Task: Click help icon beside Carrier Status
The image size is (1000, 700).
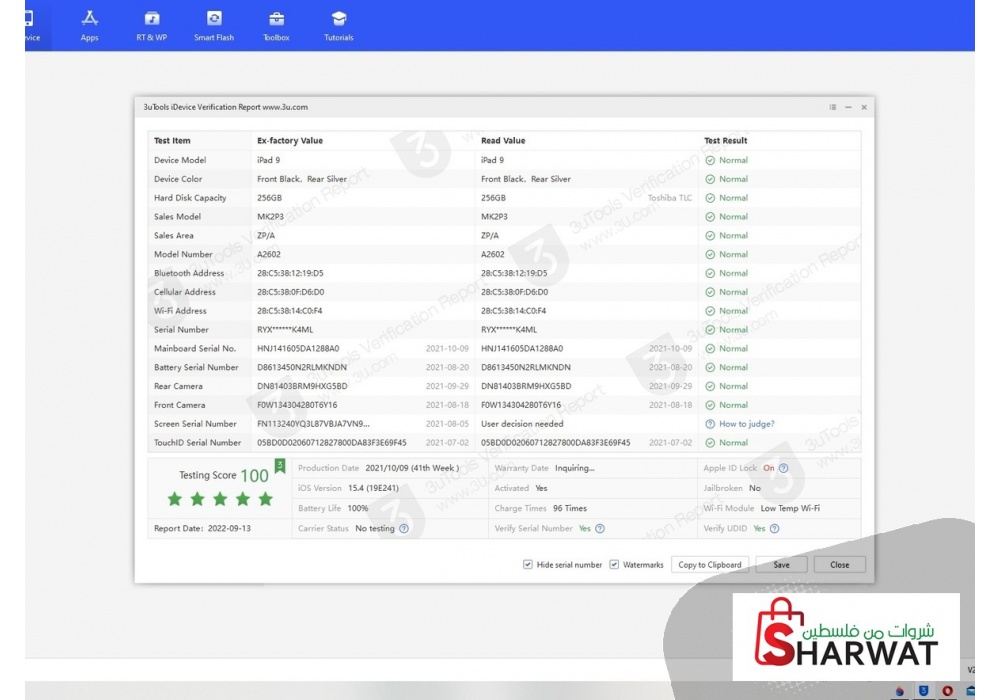Action: click(404, 529)
